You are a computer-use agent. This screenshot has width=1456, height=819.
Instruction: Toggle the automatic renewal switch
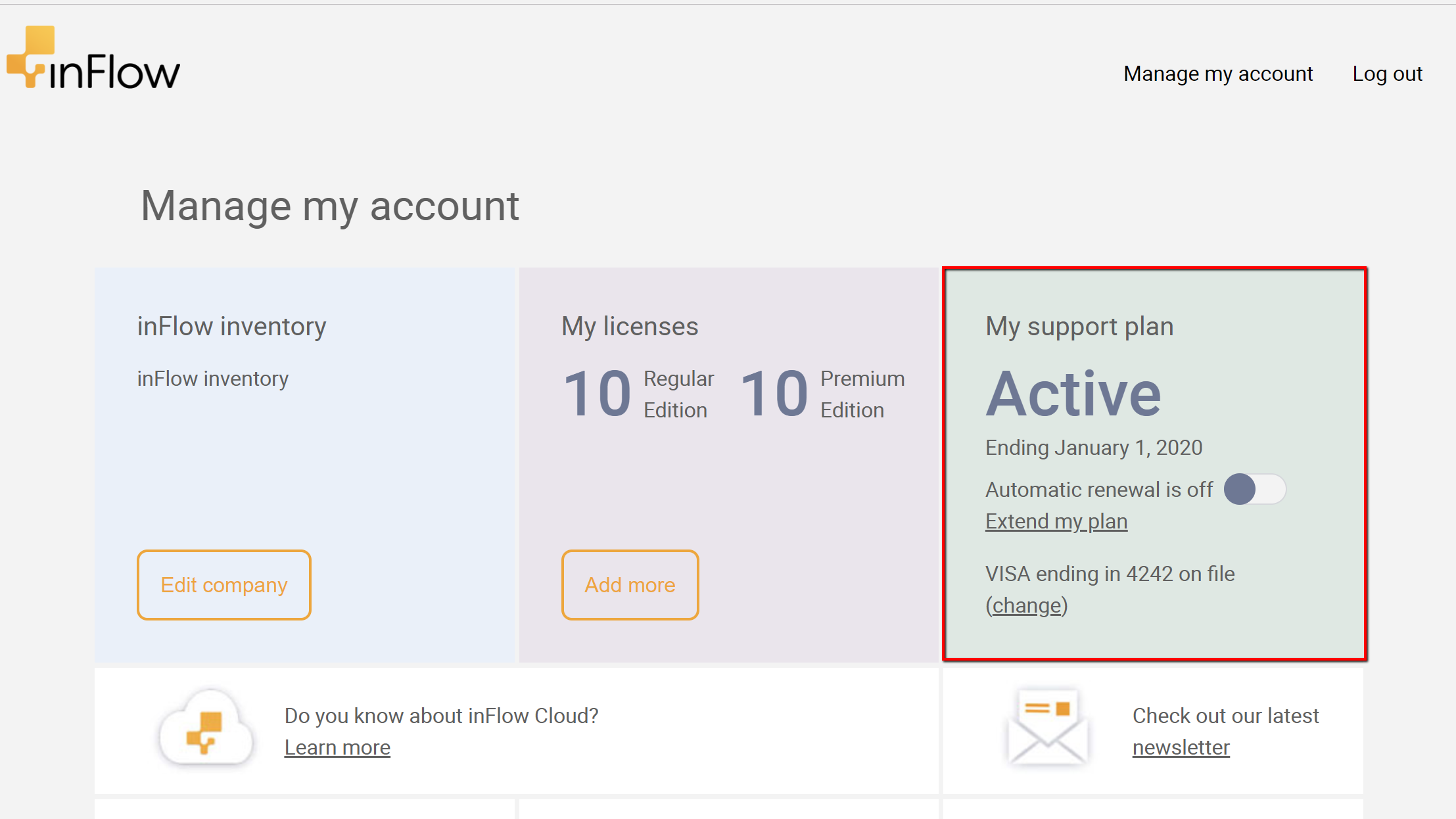tap(1255, 490)
